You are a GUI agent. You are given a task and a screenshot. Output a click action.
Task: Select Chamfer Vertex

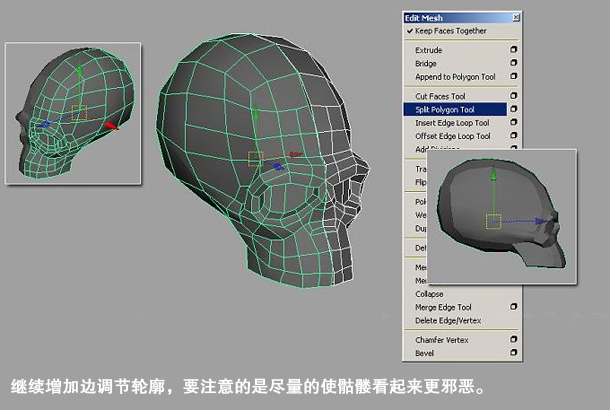[442, 340]
